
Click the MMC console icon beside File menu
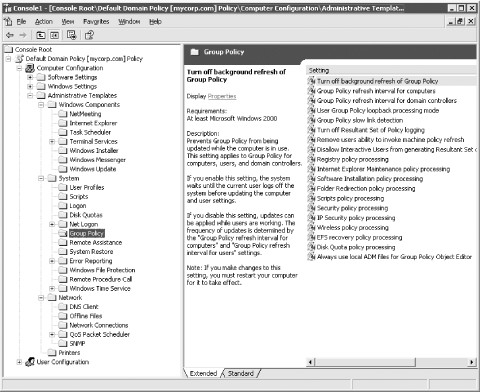[8, 22]
